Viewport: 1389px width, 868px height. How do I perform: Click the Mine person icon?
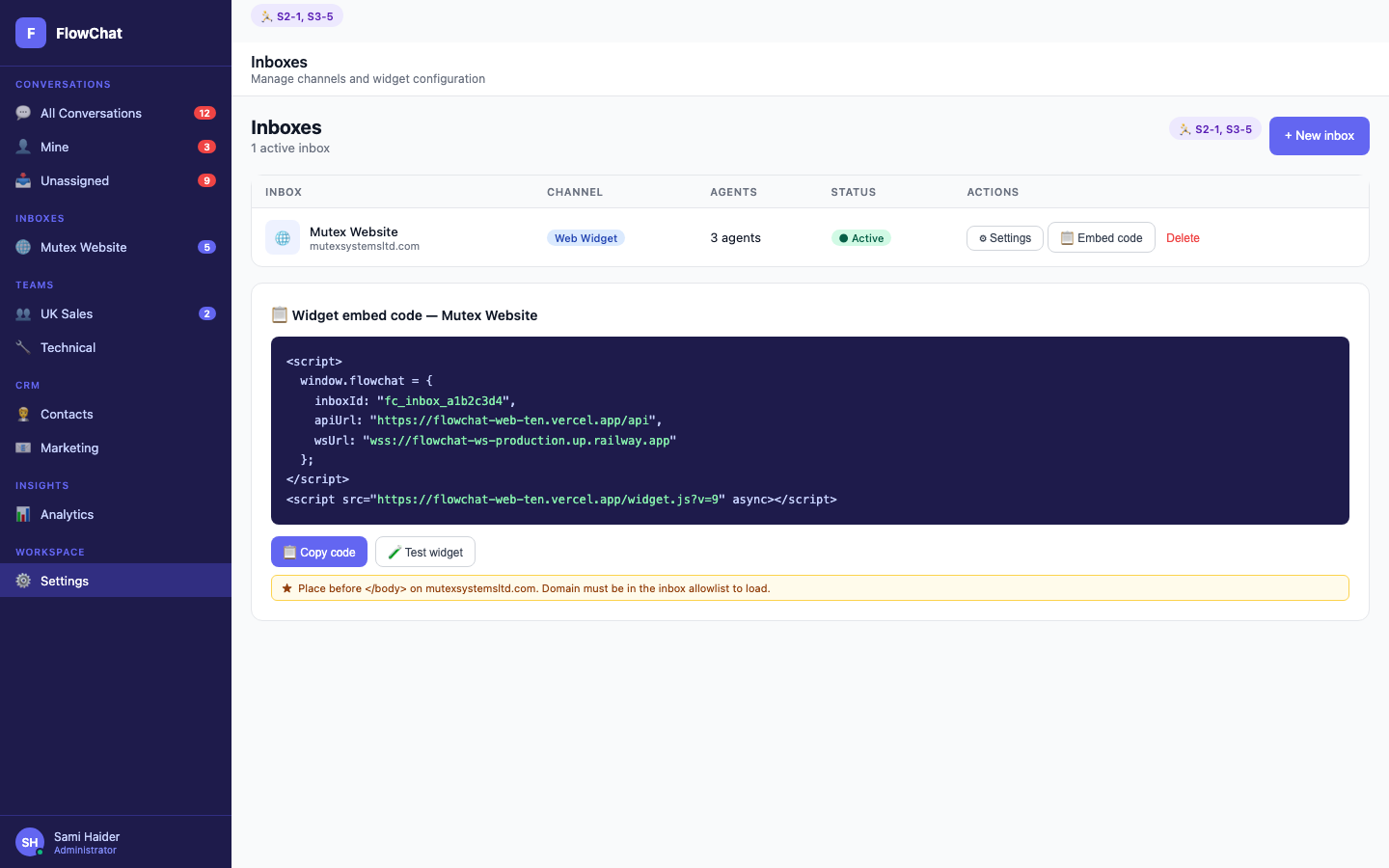coord(23,147)
